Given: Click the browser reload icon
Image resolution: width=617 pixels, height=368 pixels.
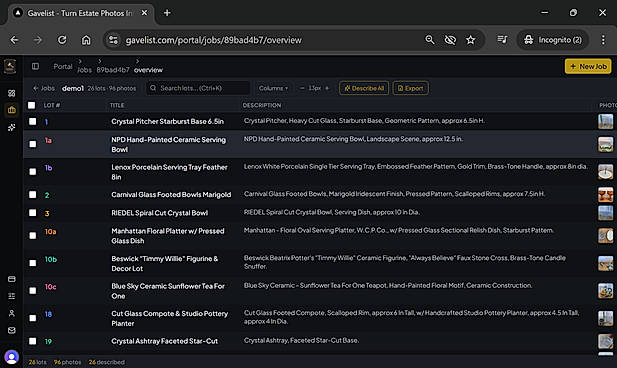Looking at the screenshot, I should (x=62, y=40).
